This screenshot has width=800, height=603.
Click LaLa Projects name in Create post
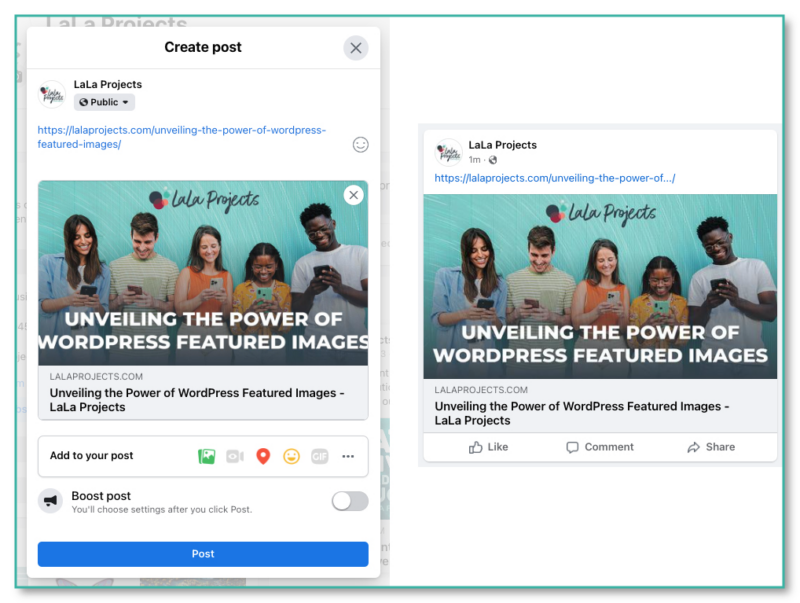point(108,84)
